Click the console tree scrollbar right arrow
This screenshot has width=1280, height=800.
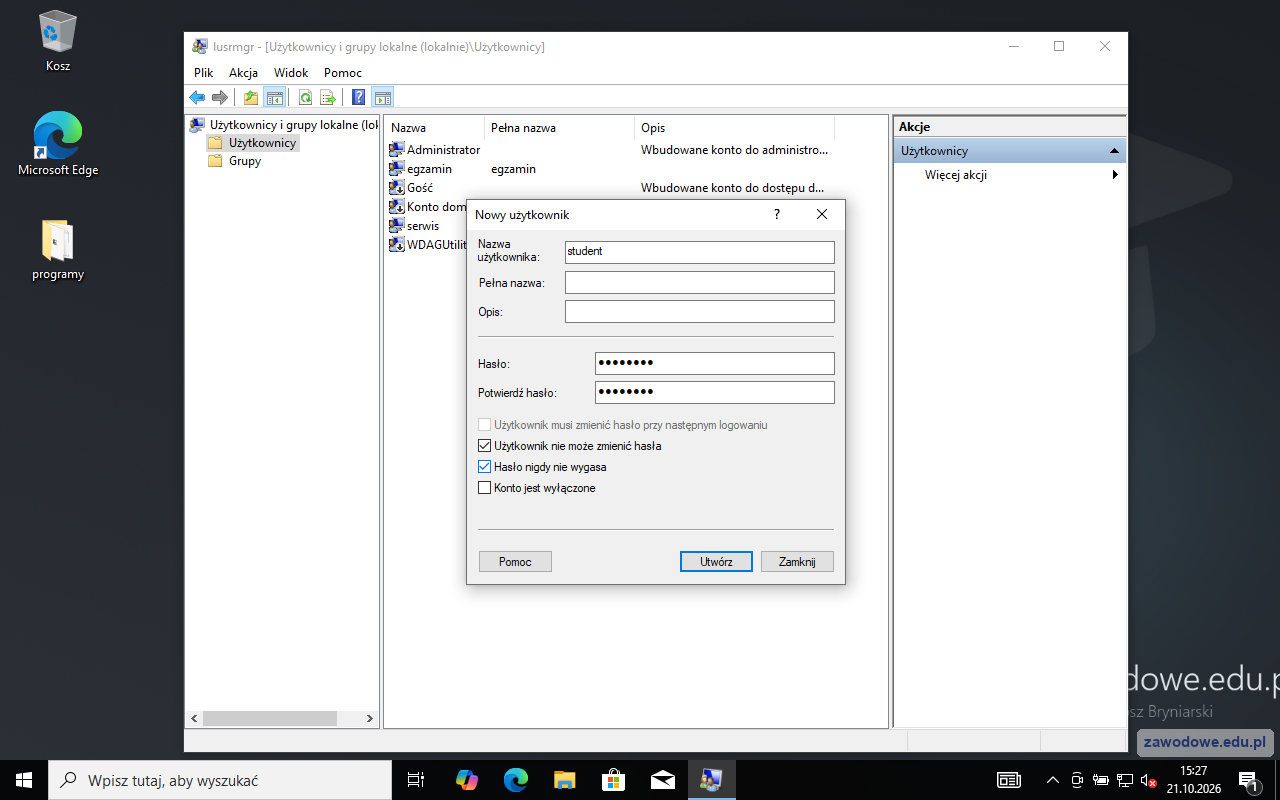tap(369, 719)
